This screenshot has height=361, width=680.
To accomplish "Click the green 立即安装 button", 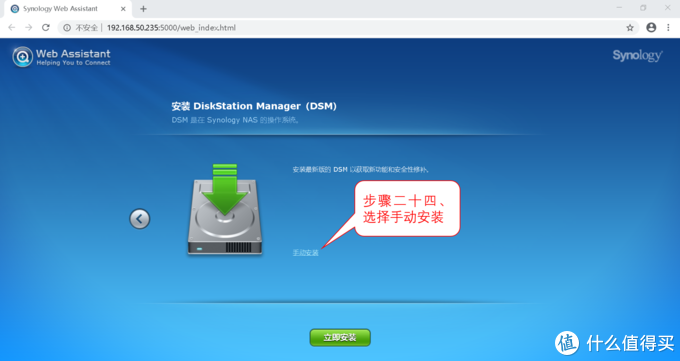I will click(340, 338).
